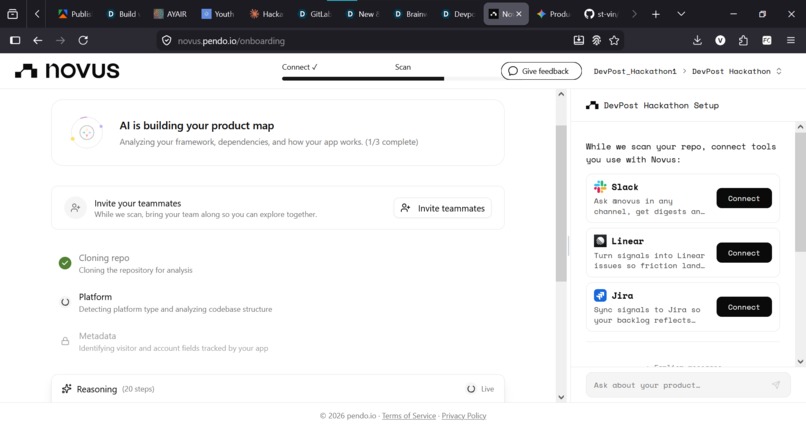
Task: Click the main panel scroll-up arrow
Action: (561, 94)
